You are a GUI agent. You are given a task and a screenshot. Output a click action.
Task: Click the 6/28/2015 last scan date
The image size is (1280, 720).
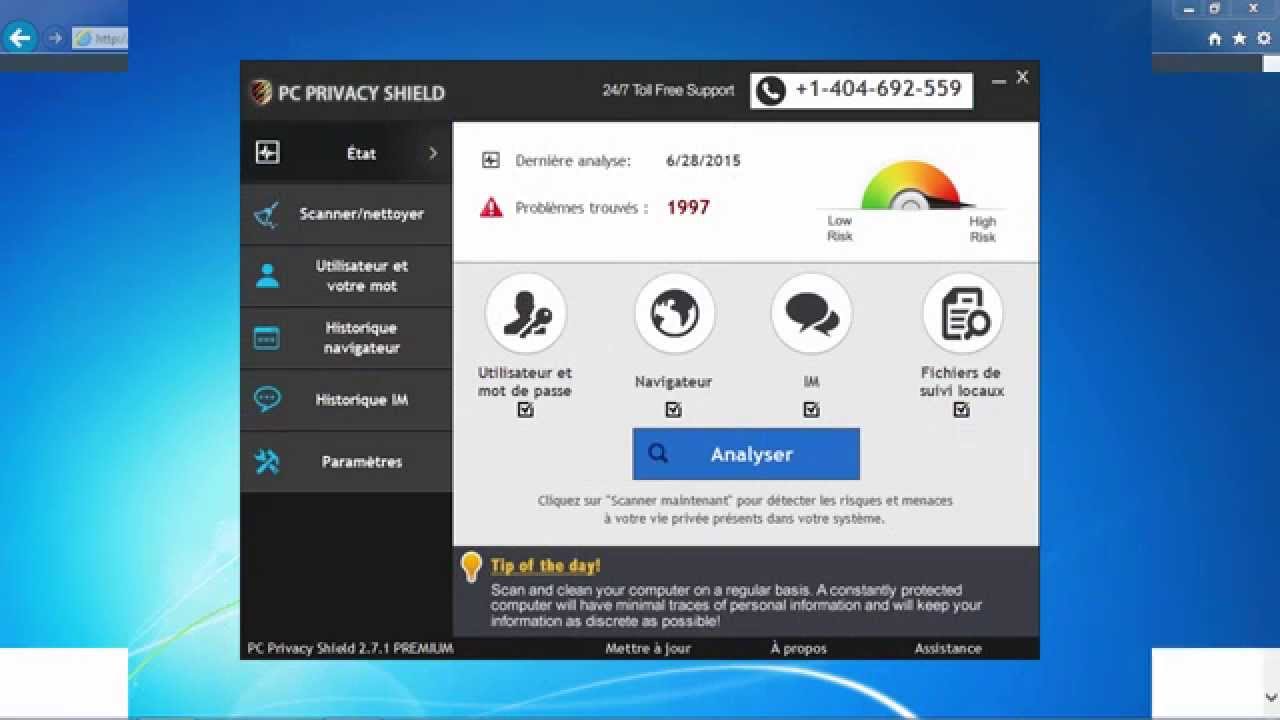[x=703, y=160]
